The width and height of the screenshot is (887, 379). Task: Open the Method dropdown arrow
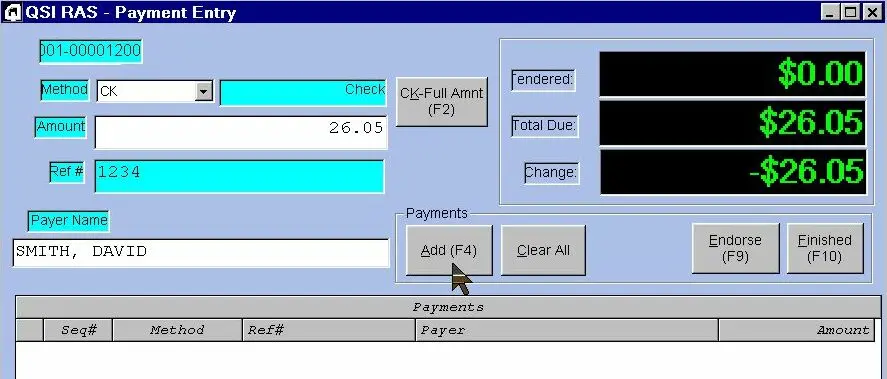(204, 91)
